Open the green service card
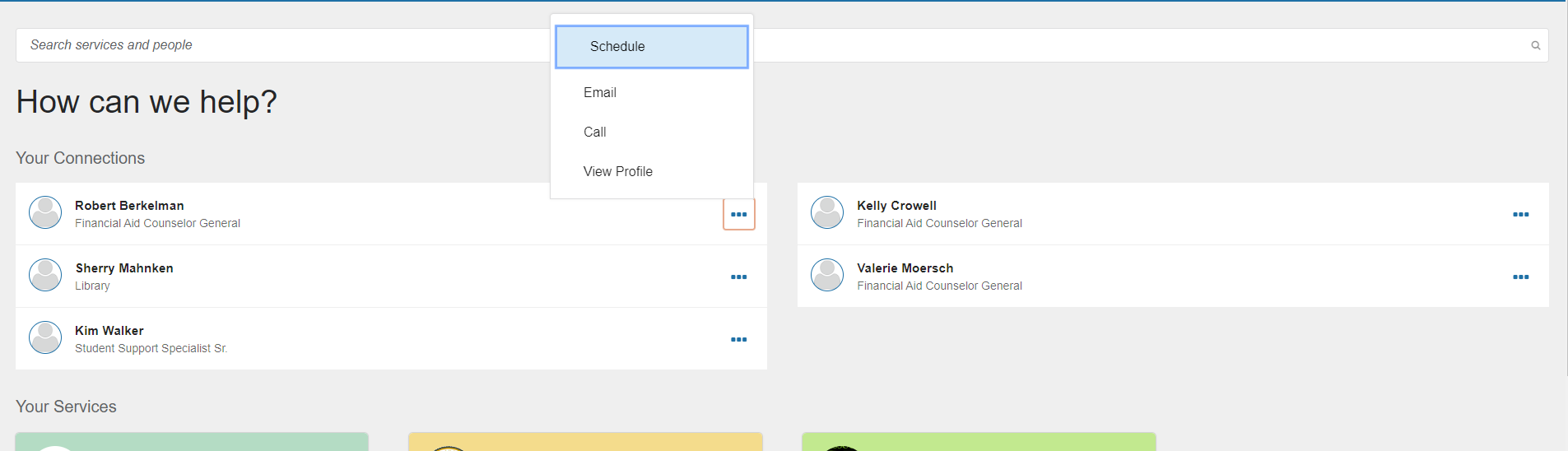This screenshot has width=1568, height=451. [x=192, y=442]
